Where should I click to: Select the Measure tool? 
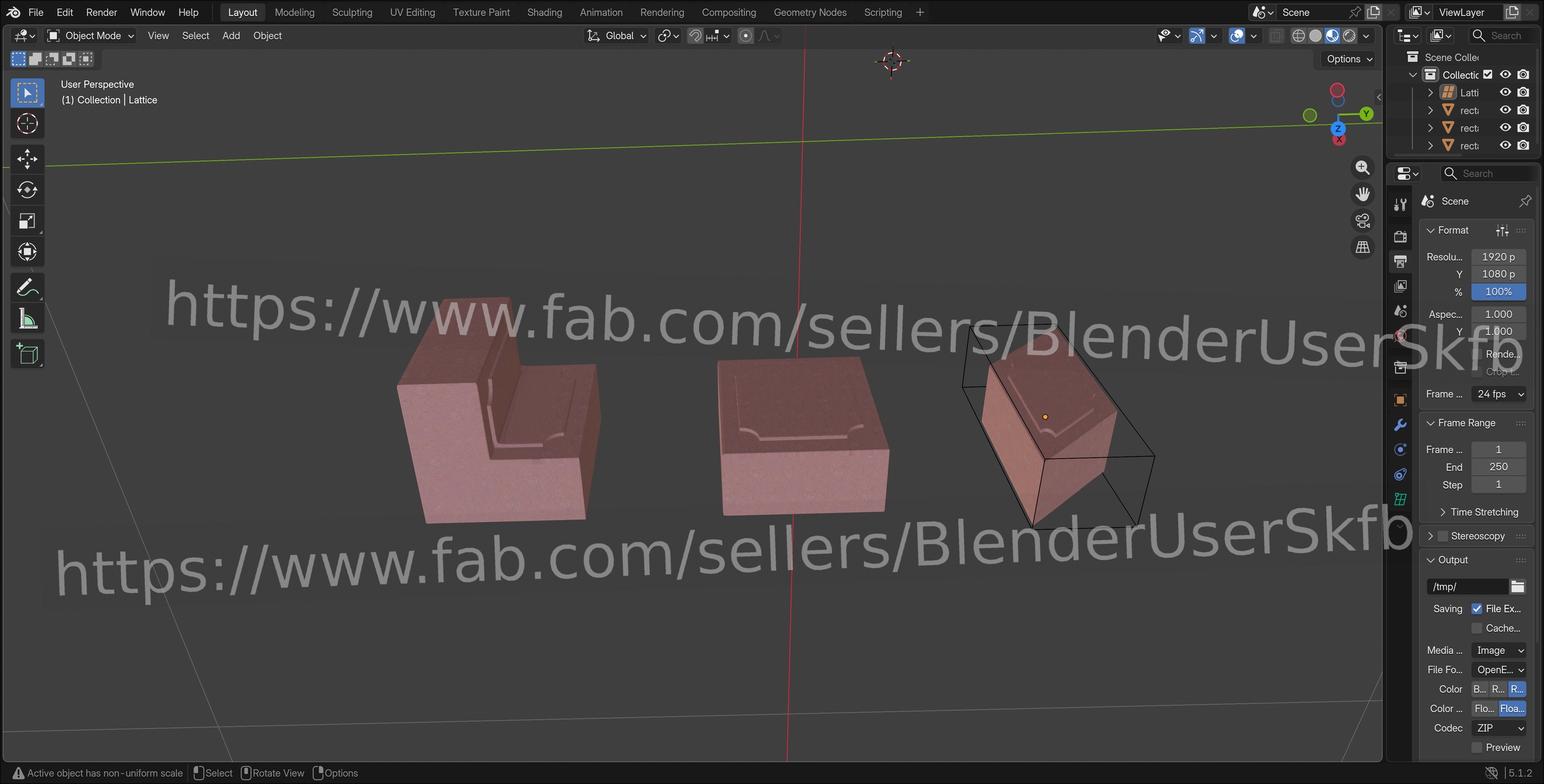click(x=27, y=319)
